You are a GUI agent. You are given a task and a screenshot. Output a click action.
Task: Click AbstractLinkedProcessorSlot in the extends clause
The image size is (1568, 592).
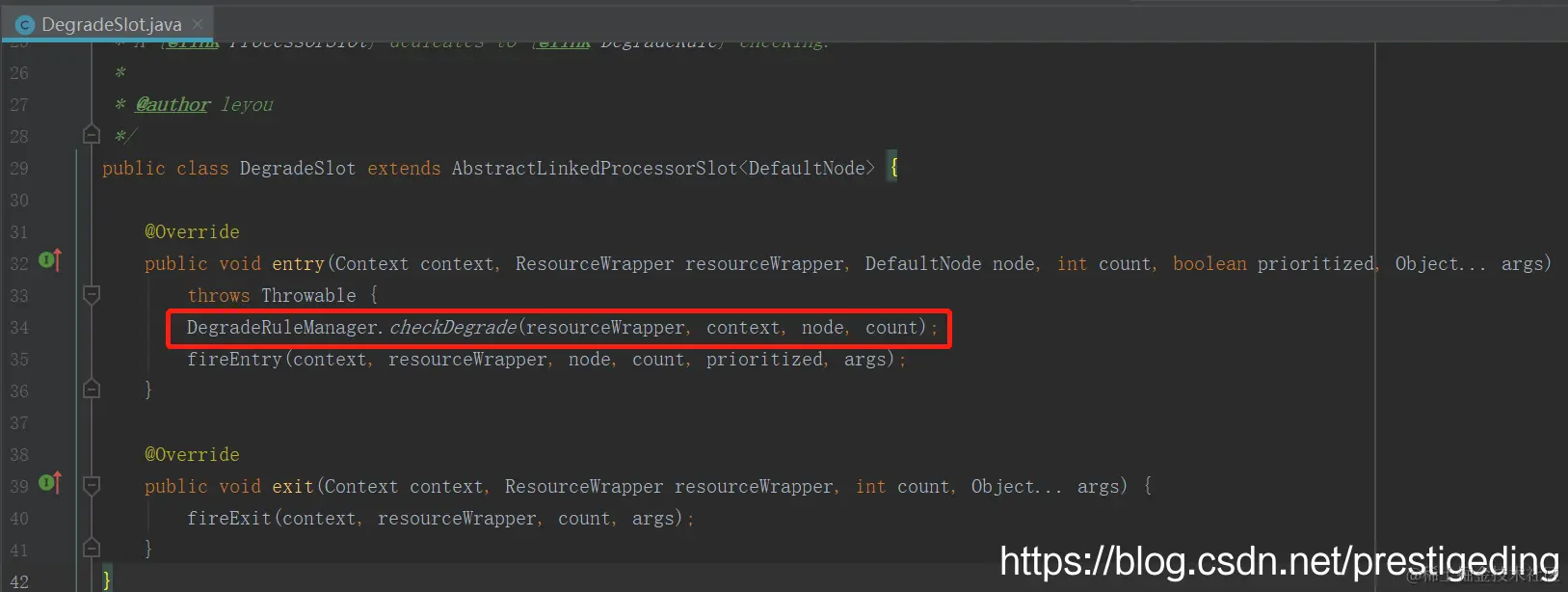click(595, 168)
